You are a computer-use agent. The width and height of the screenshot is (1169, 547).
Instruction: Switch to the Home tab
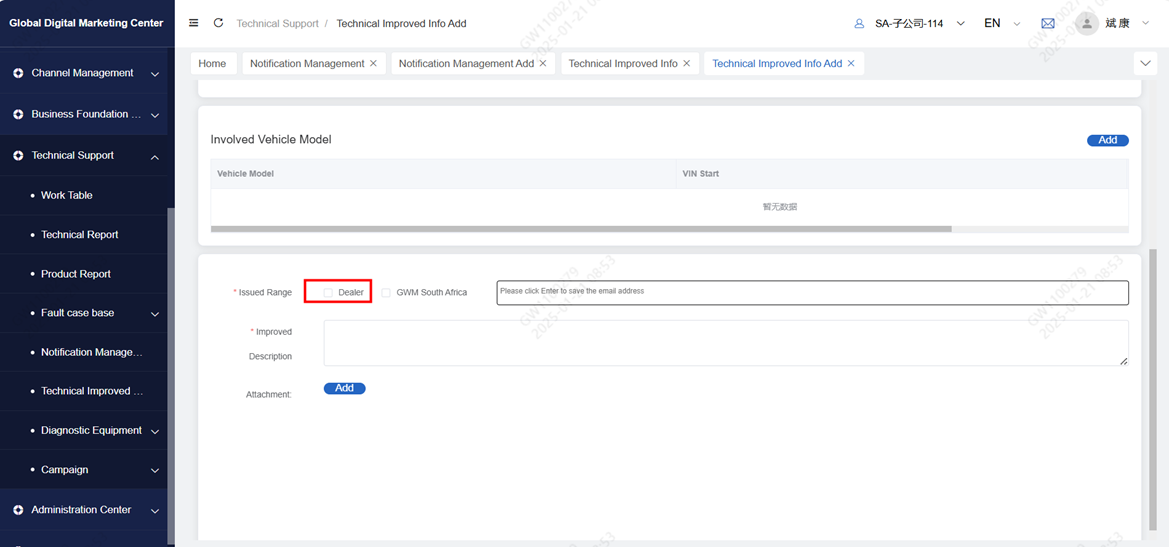click(212, 63)
